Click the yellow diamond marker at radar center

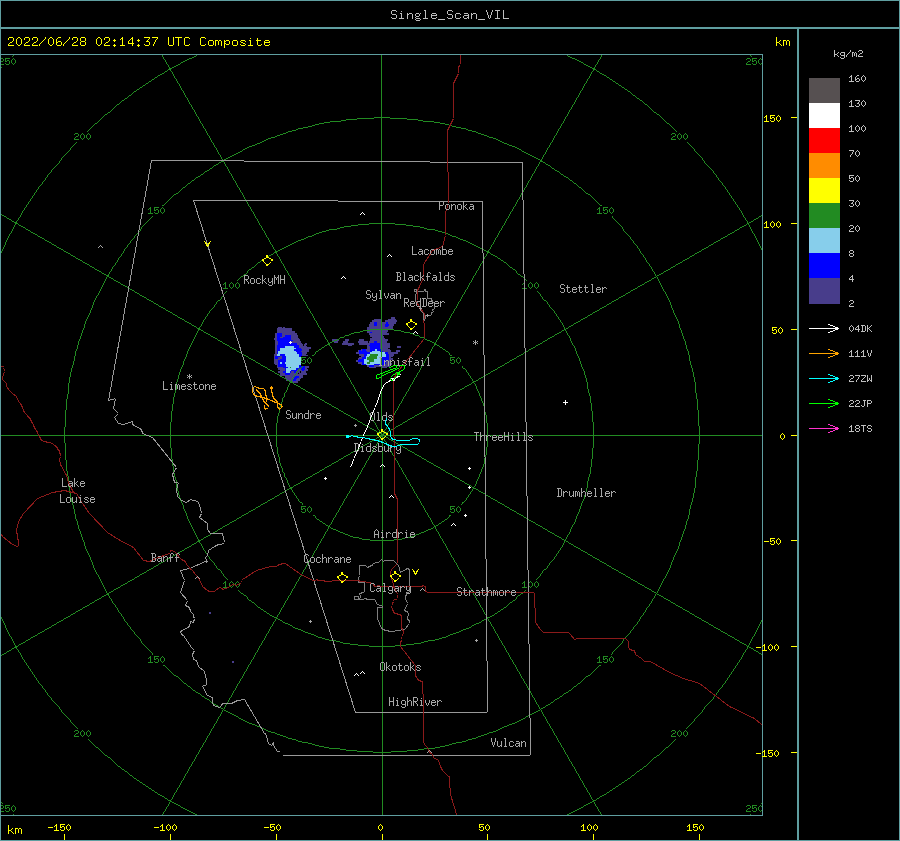pos(382,435)
